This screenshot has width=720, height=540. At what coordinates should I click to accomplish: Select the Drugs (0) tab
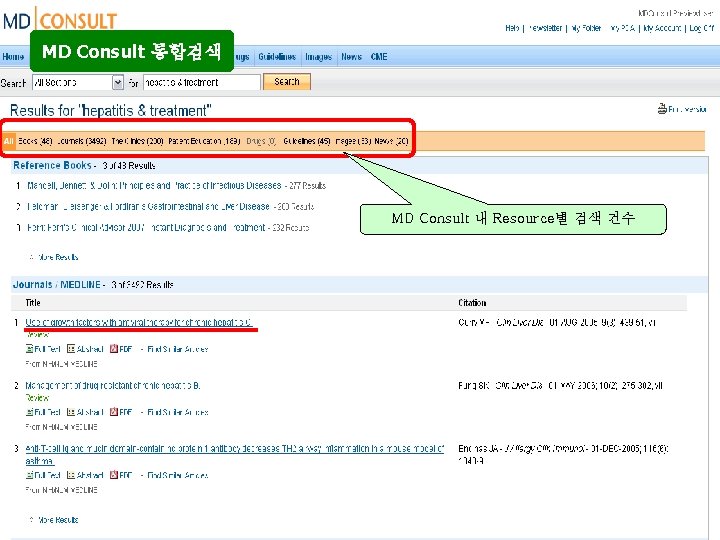pos(261,141)
